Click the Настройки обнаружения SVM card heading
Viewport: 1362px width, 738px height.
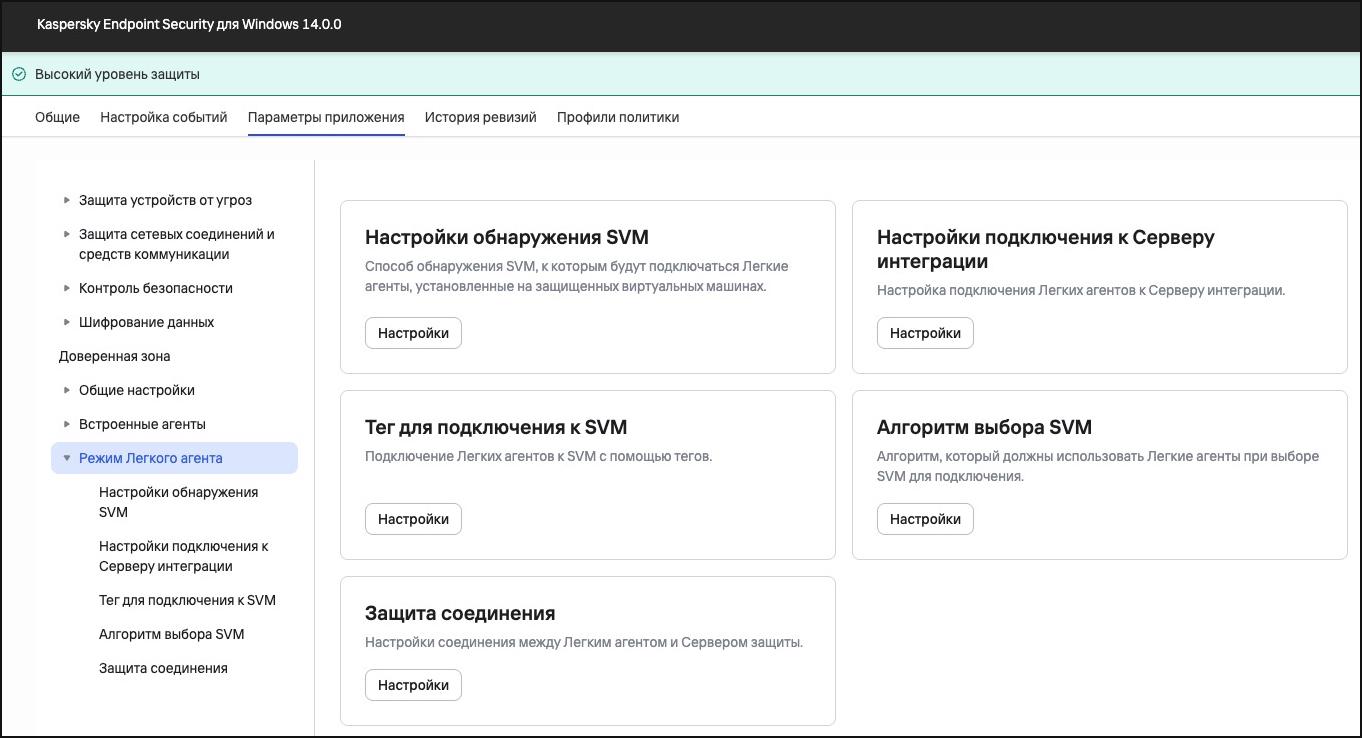(507, 237)
